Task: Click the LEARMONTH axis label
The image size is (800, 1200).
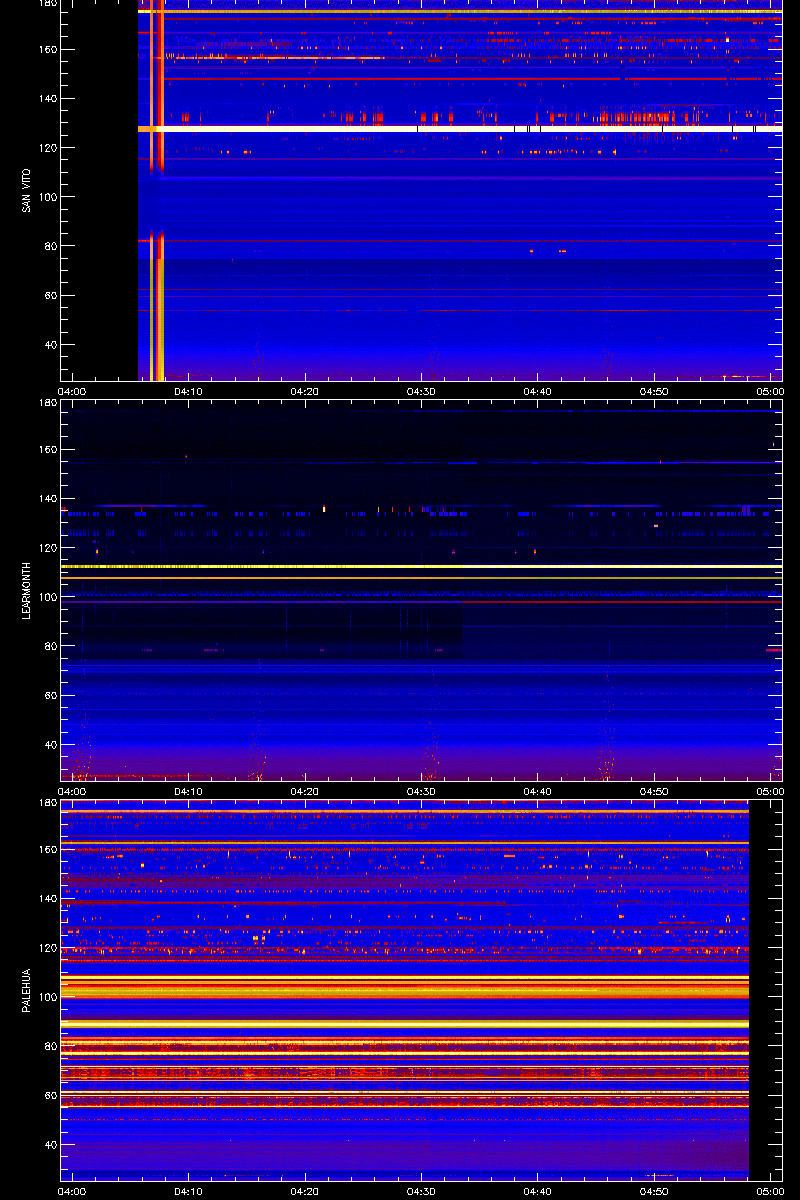Action: (x=27, y=590)
